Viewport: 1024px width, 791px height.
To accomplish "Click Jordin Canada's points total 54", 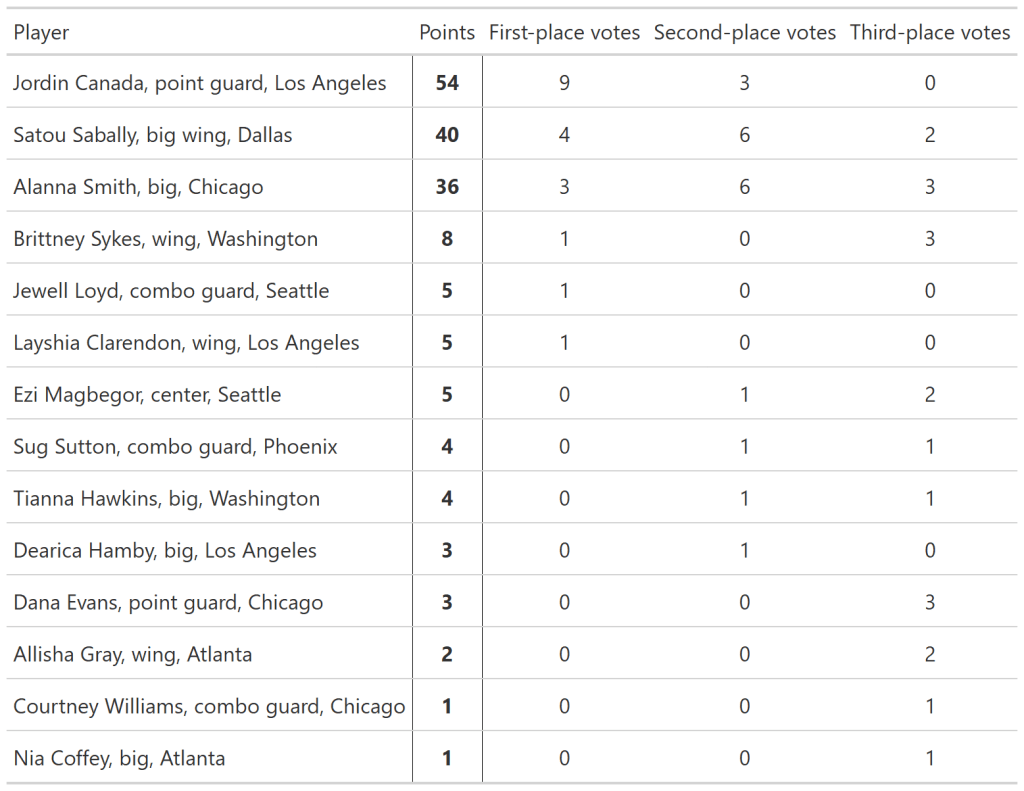I will pyautogui.click(x=447, y=83).
